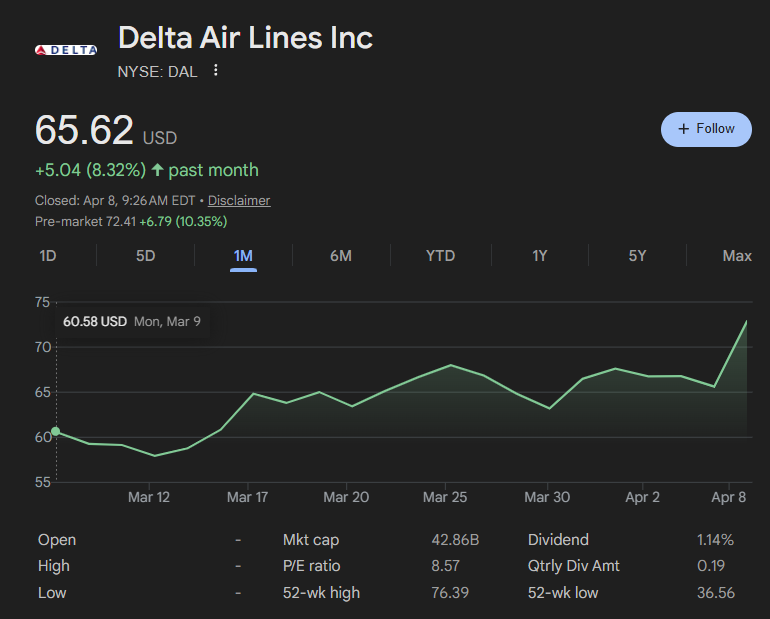Click the Delta airline logo

point(66,50)
